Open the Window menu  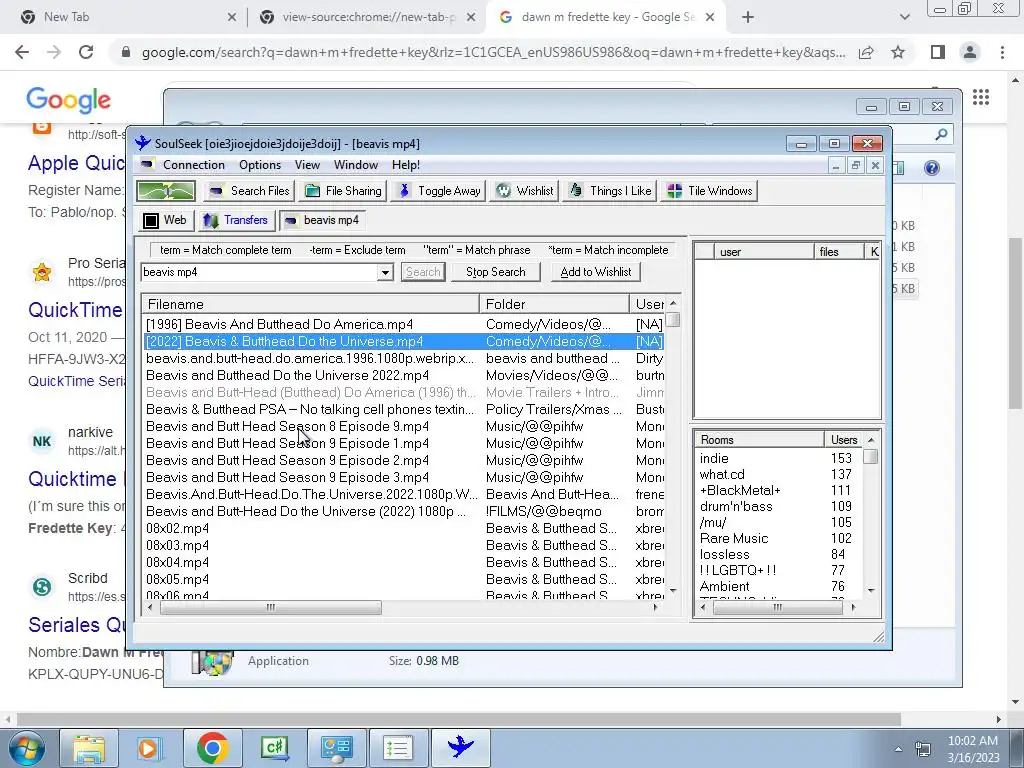pyautogui.click(x=356, y=165)
